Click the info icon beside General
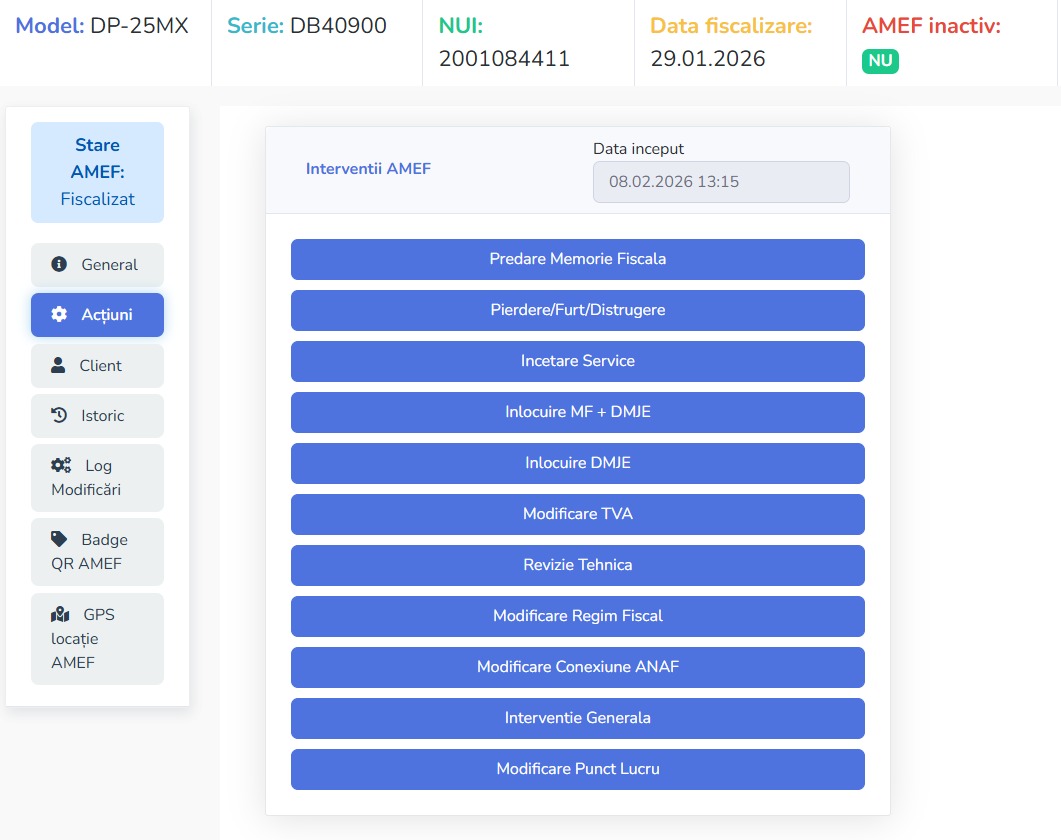This screenshot has height=840, width=1061. [x=59, y=264]
